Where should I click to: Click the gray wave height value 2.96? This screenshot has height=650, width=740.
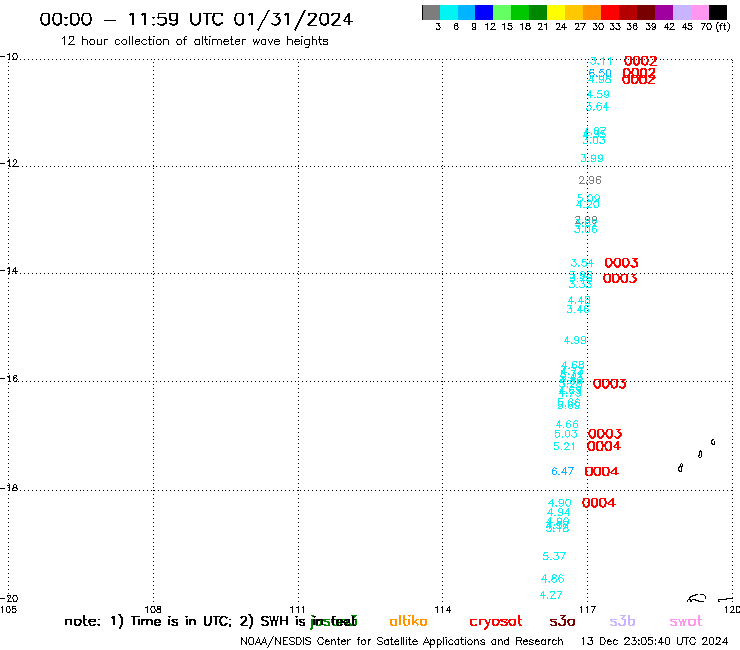point(590,180)
